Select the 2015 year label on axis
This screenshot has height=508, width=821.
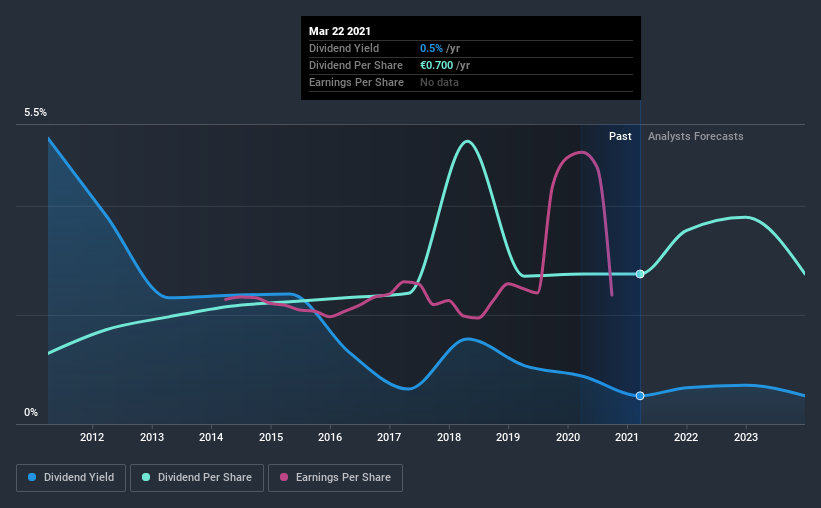[x=271, y=437]
